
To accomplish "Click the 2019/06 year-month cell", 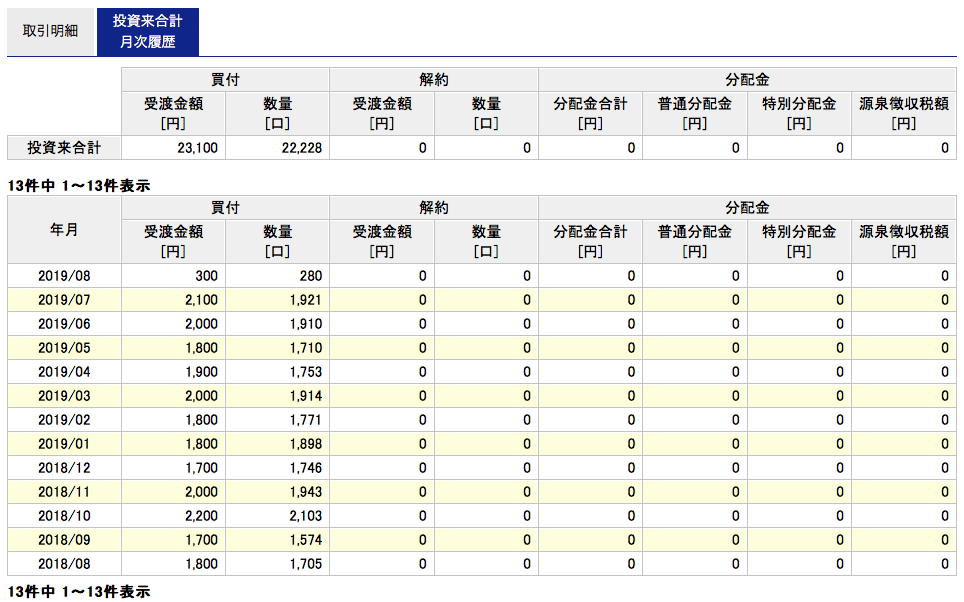I will click(64, 324).
